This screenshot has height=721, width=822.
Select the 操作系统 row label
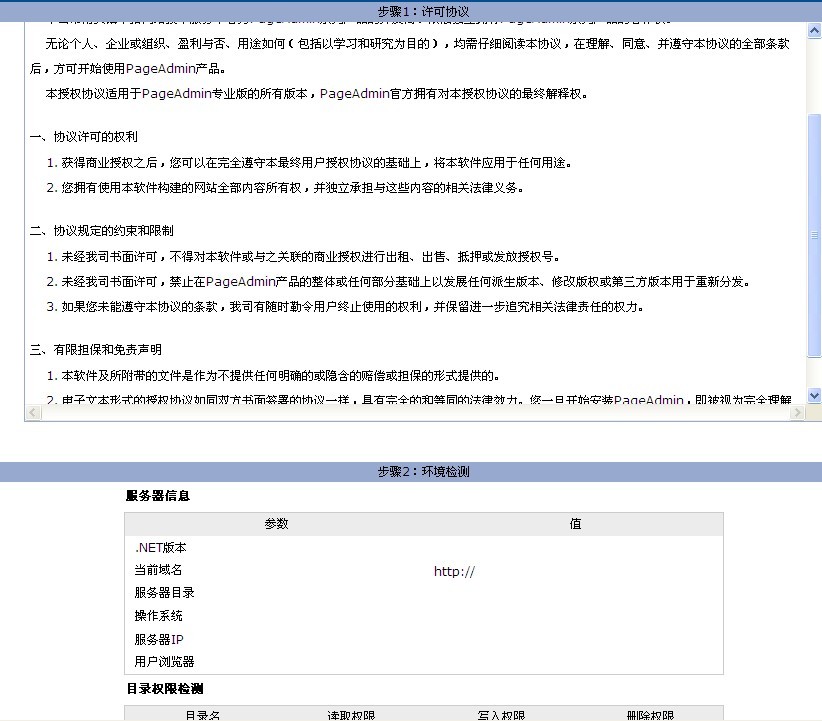click(158, 616)
